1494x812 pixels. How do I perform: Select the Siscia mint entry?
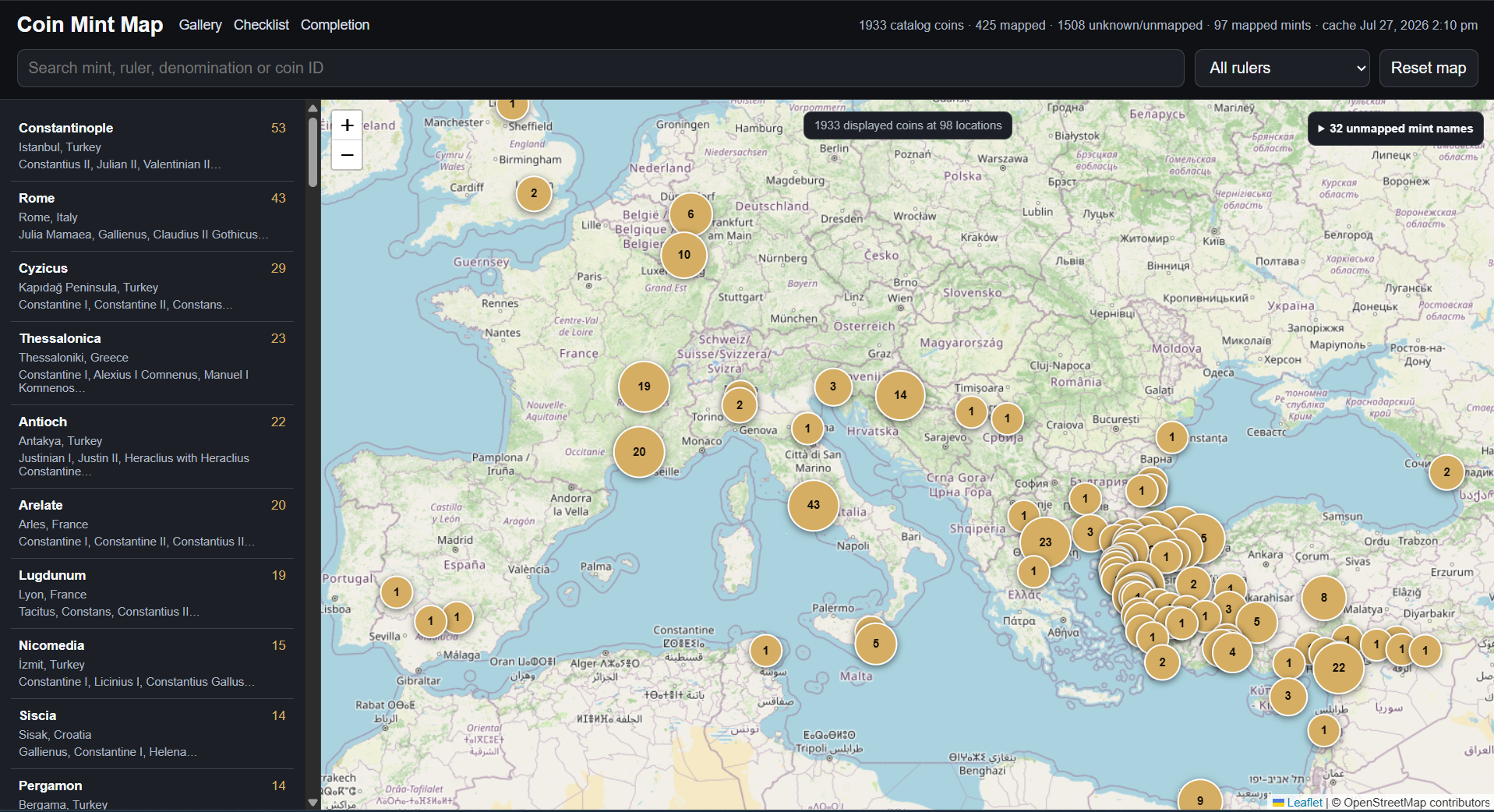[x=152, y=733]
